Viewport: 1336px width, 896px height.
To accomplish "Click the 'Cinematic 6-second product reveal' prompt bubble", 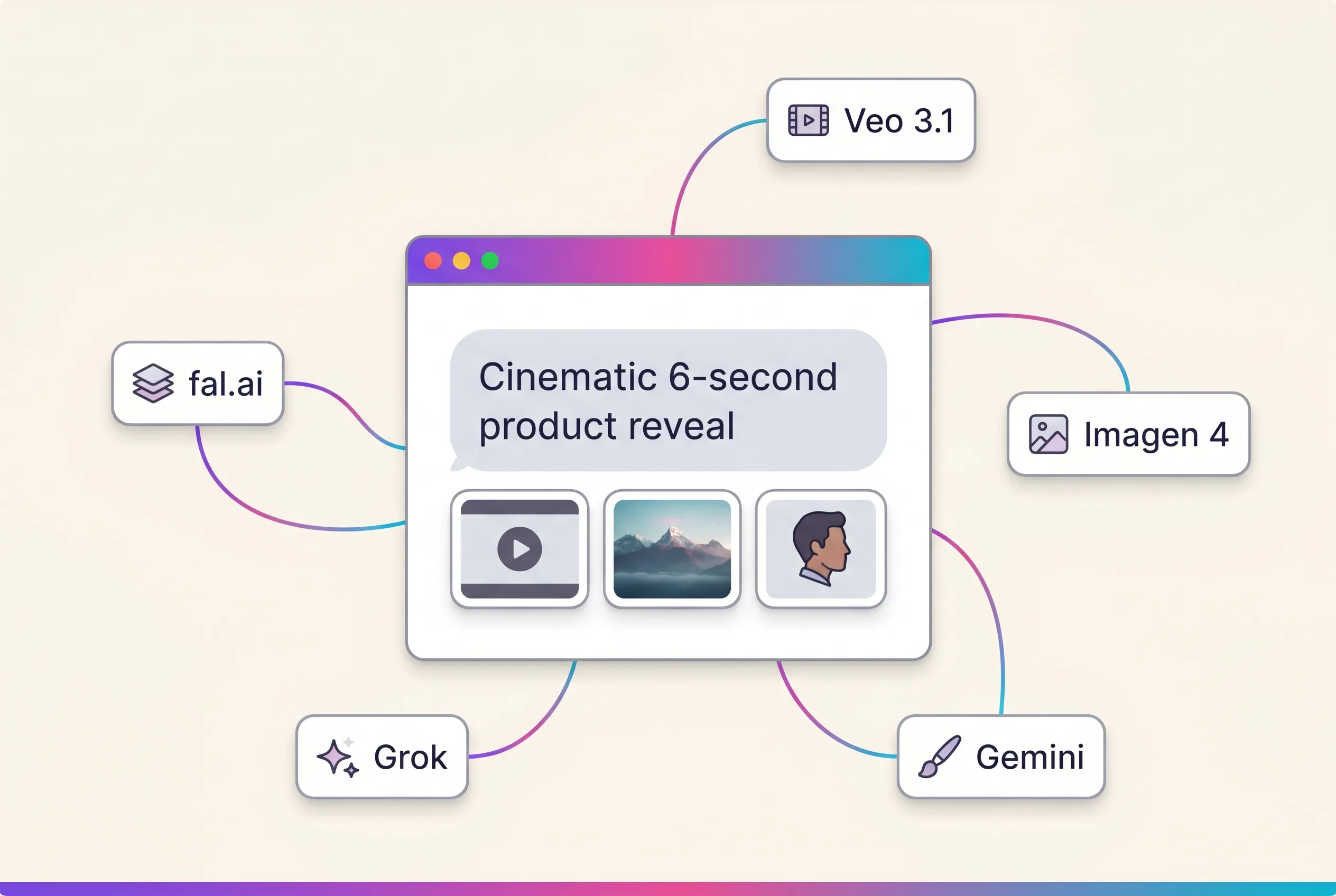I will [x=667, y=400].
